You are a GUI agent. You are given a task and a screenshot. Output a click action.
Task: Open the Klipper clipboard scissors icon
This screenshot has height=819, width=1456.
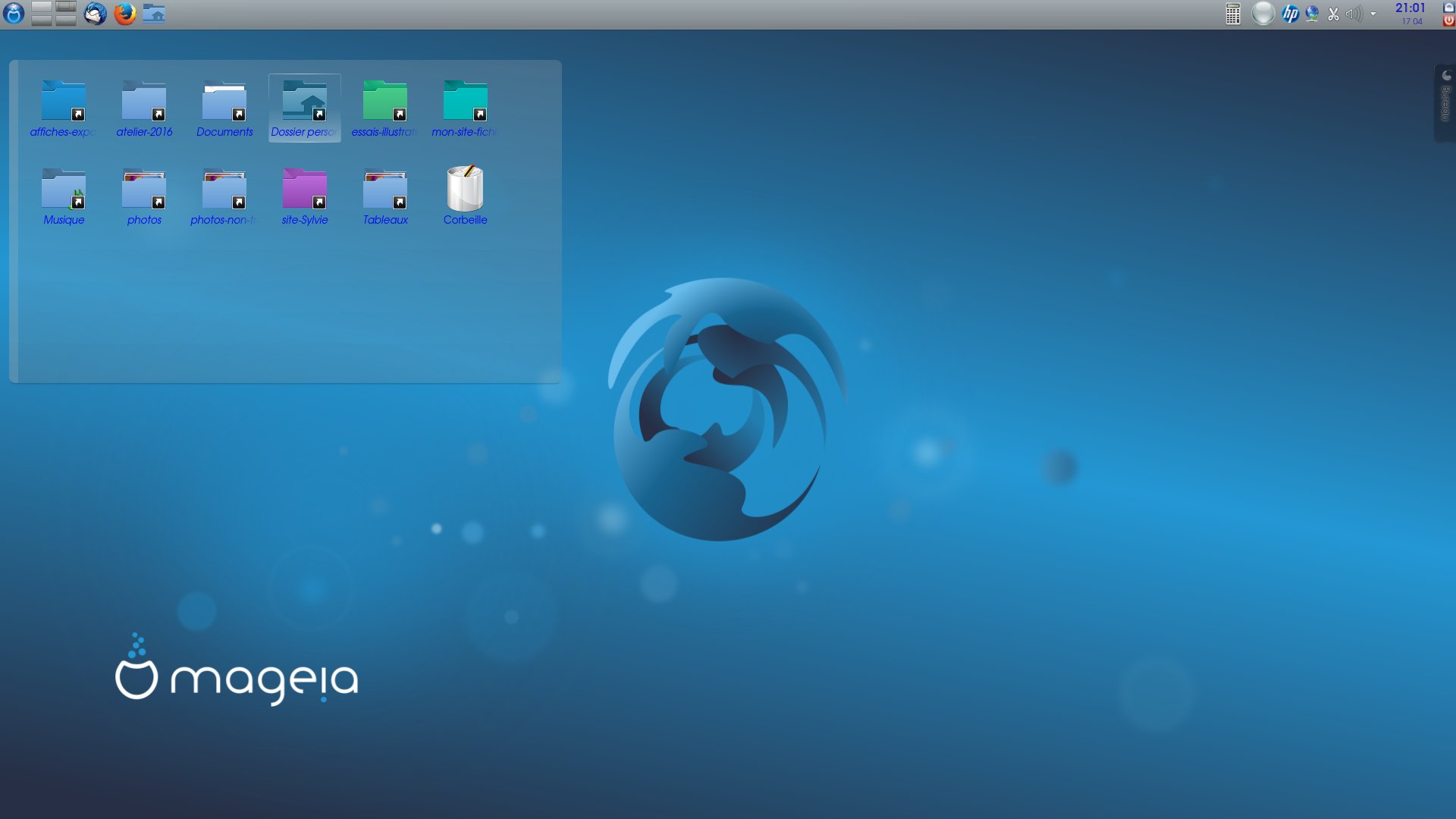click(1333, 14)
